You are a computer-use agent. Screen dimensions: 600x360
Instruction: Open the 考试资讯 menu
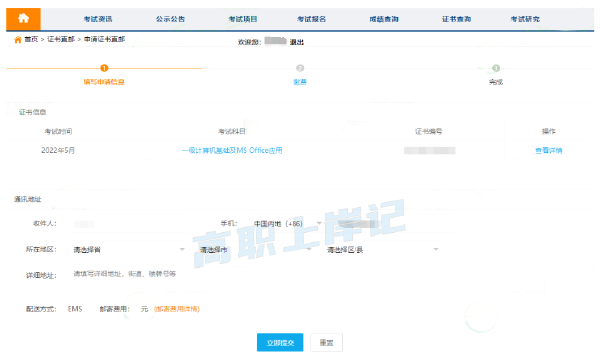click(98, 19)
